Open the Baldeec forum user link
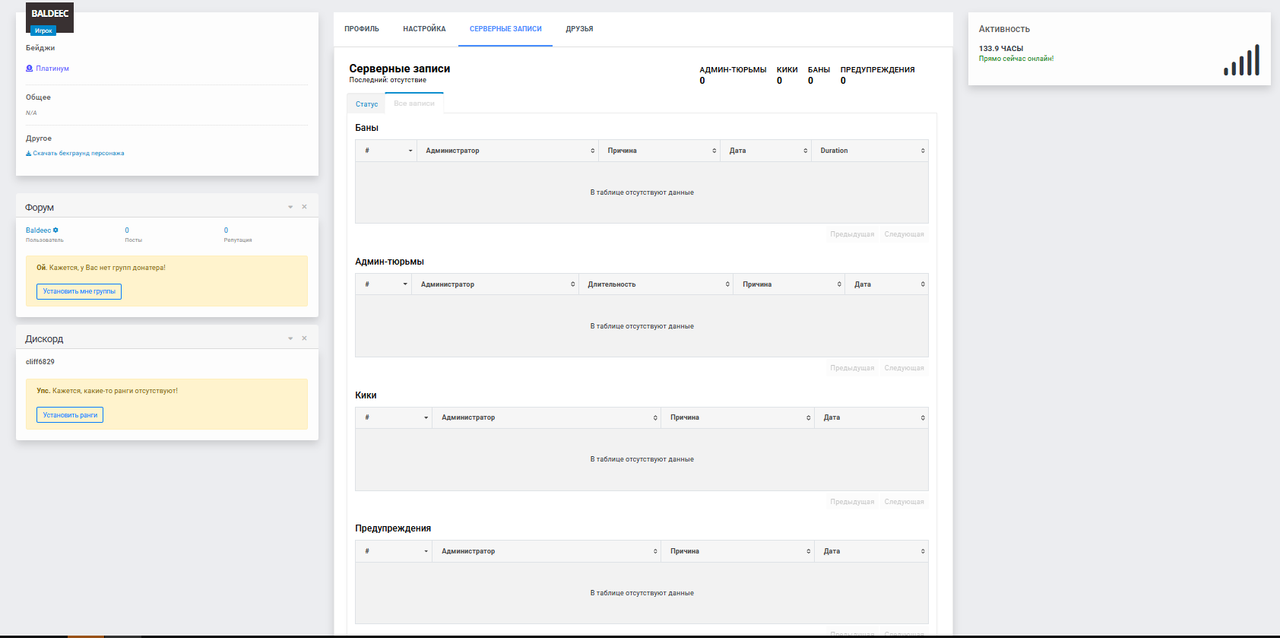This screenshot has height=638, width=1280. (38, 230)
